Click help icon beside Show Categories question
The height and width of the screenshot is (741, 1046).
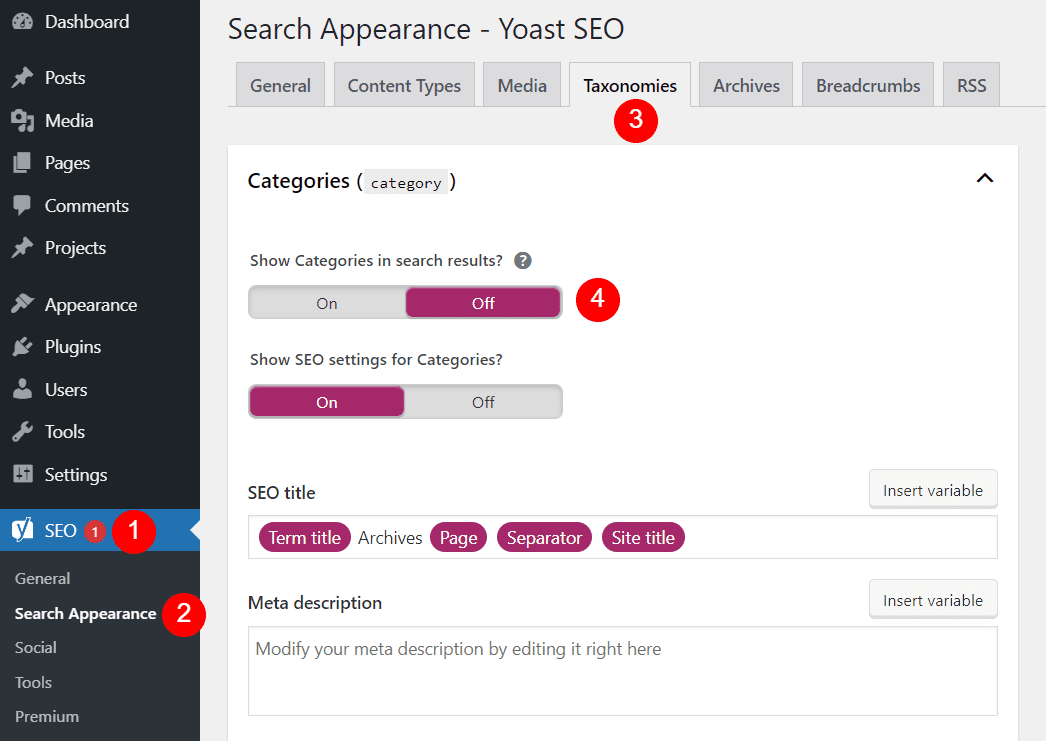click(x=523, y=261)
